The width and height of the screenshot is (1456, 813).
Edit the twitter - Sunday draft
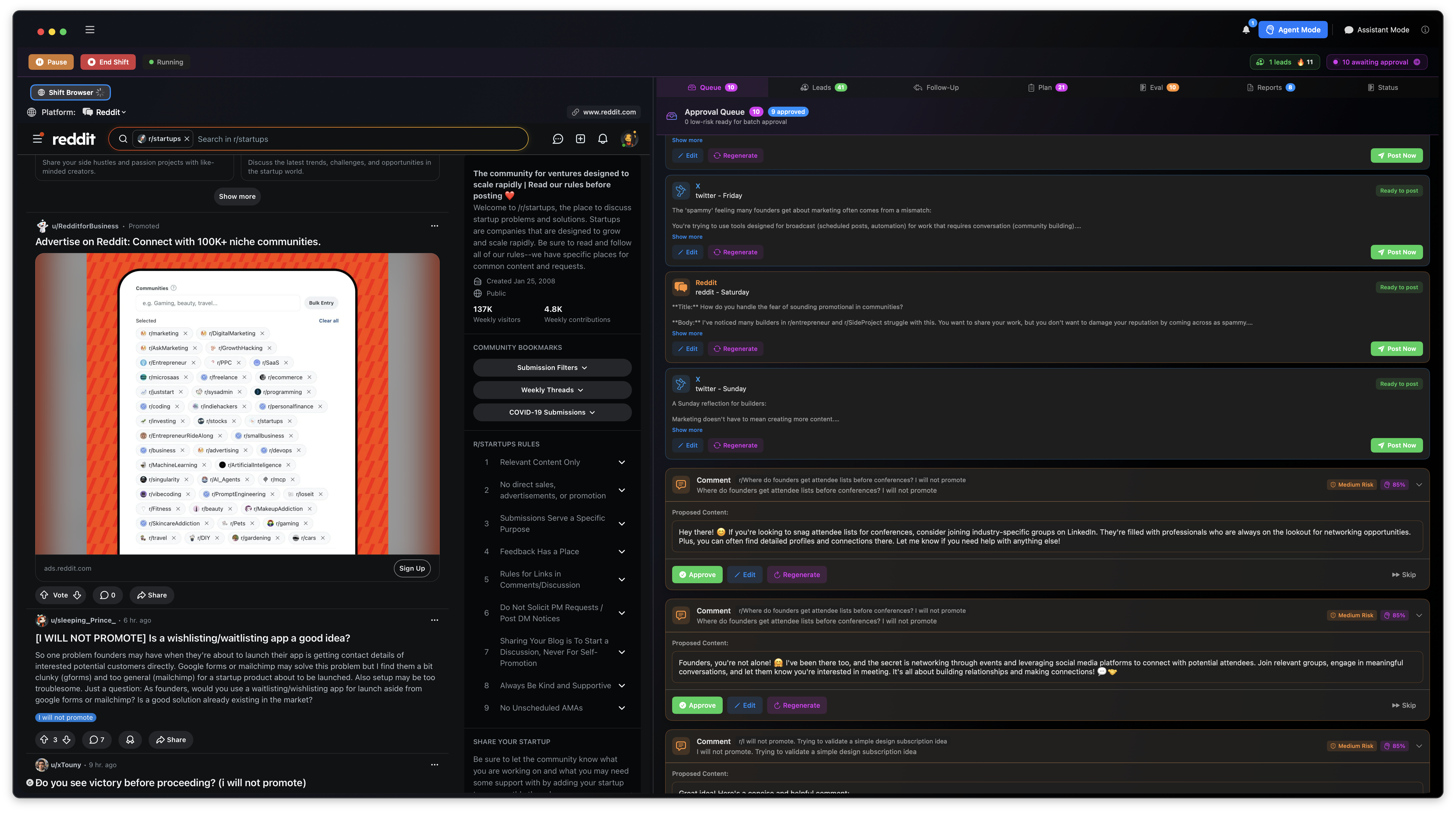click(x=687, y=445)
